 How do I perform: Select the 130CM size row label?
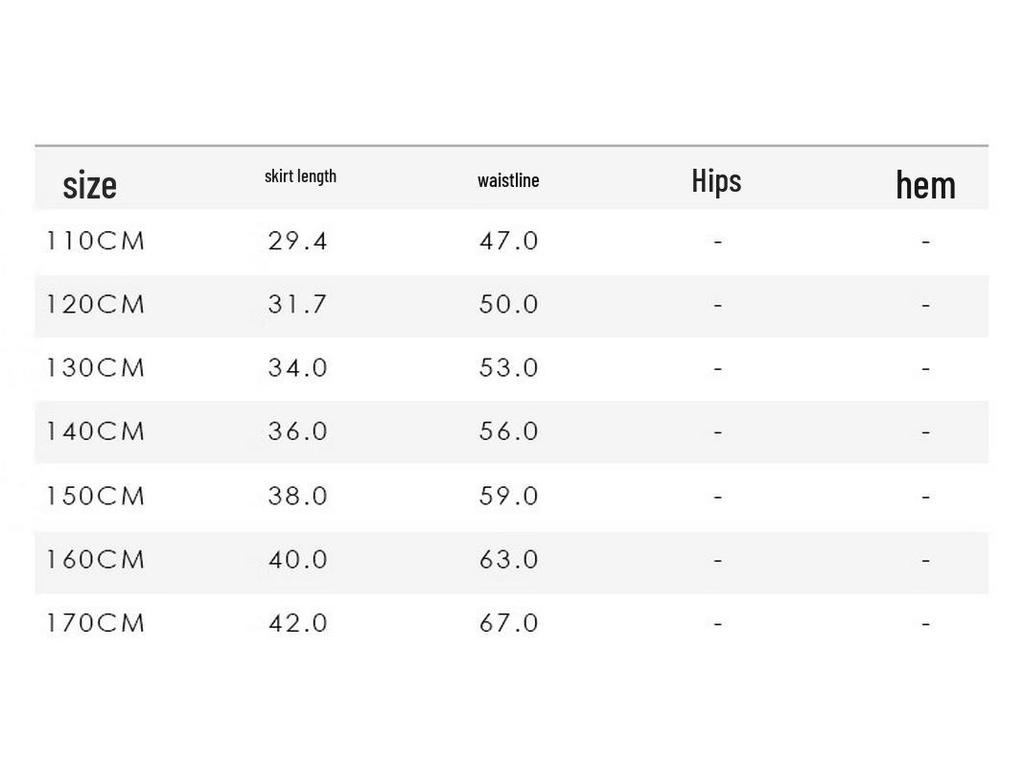click(x=95, y=368)
